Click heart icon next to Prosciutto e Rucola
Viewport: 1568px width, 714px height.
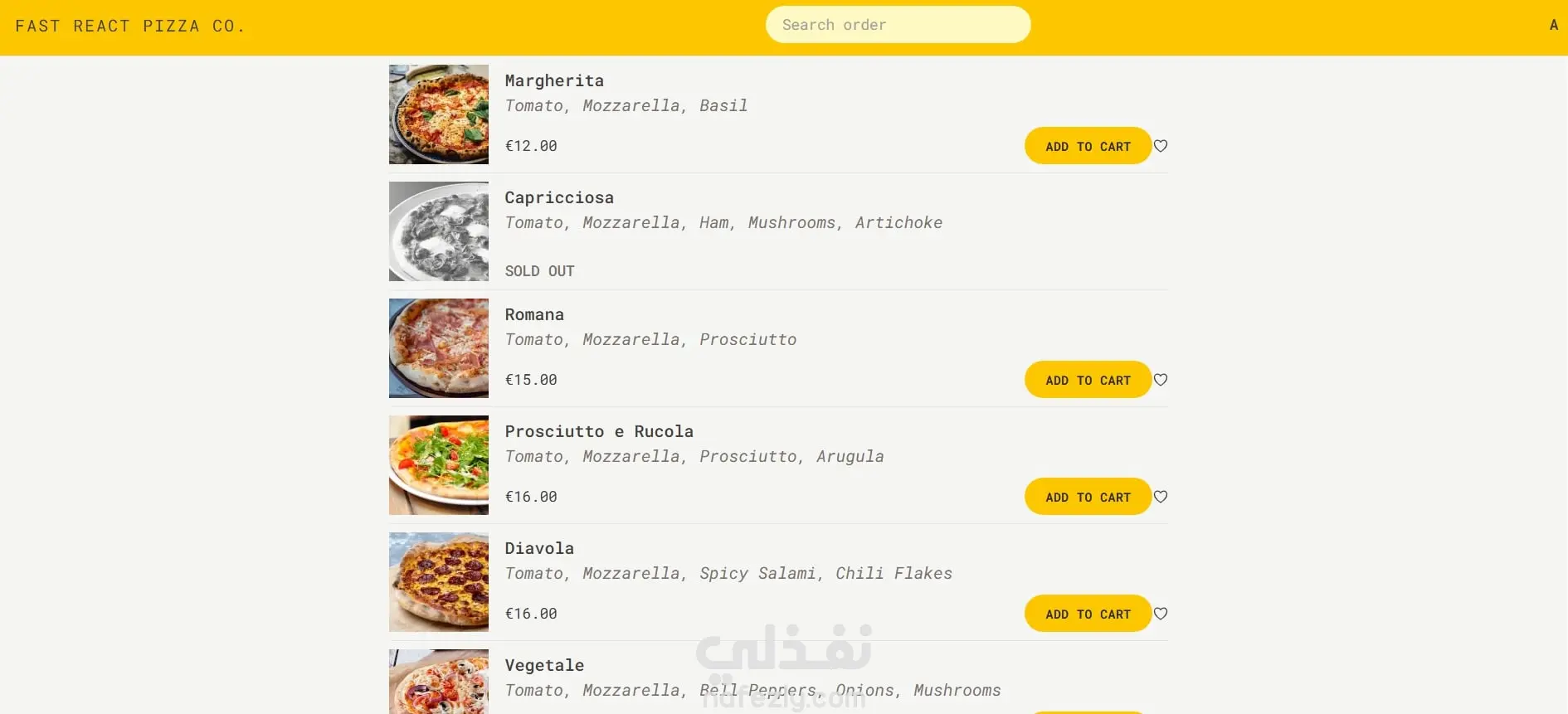coord(1161,497)
